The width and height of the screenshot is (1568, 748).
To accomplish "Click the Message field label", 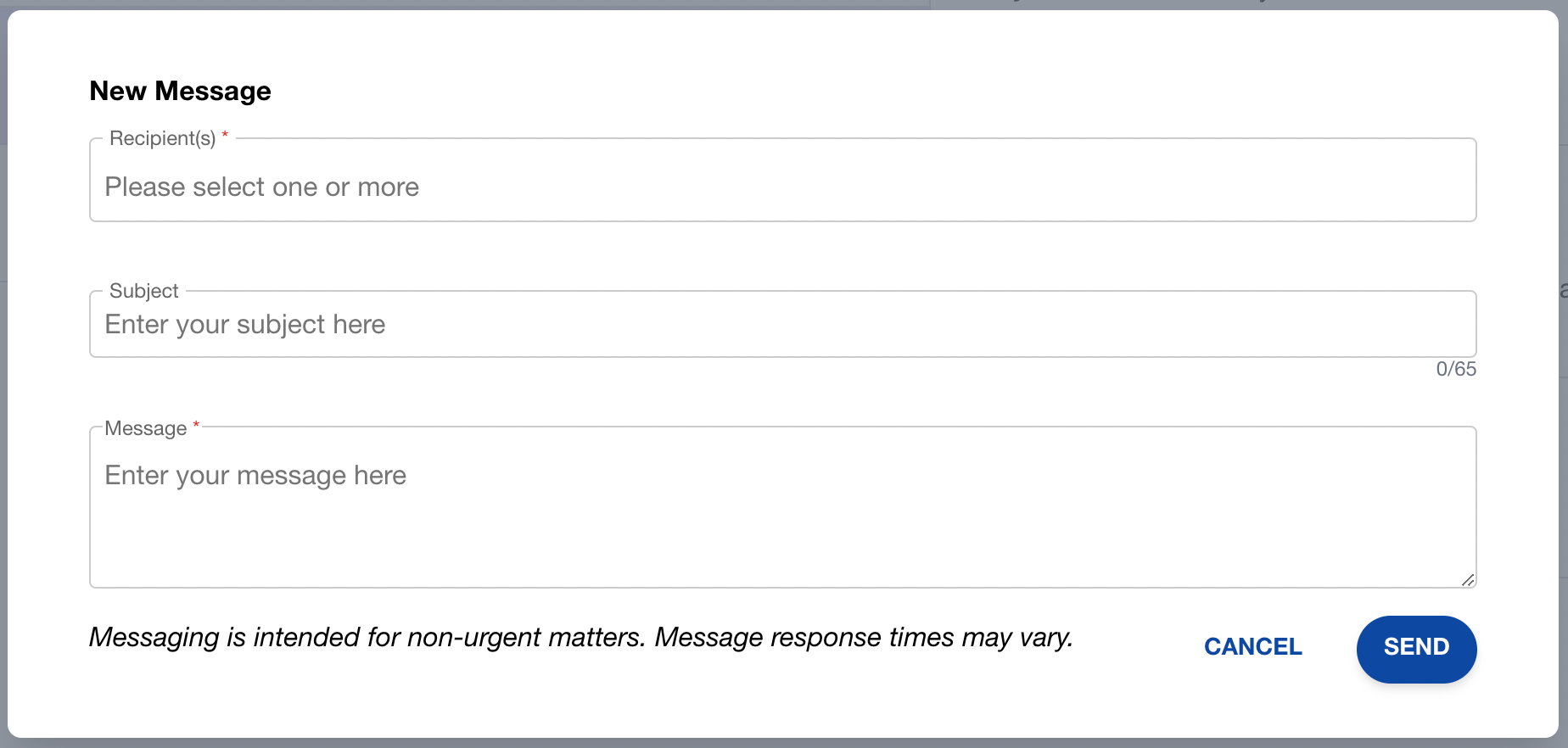I will point(146,428).
